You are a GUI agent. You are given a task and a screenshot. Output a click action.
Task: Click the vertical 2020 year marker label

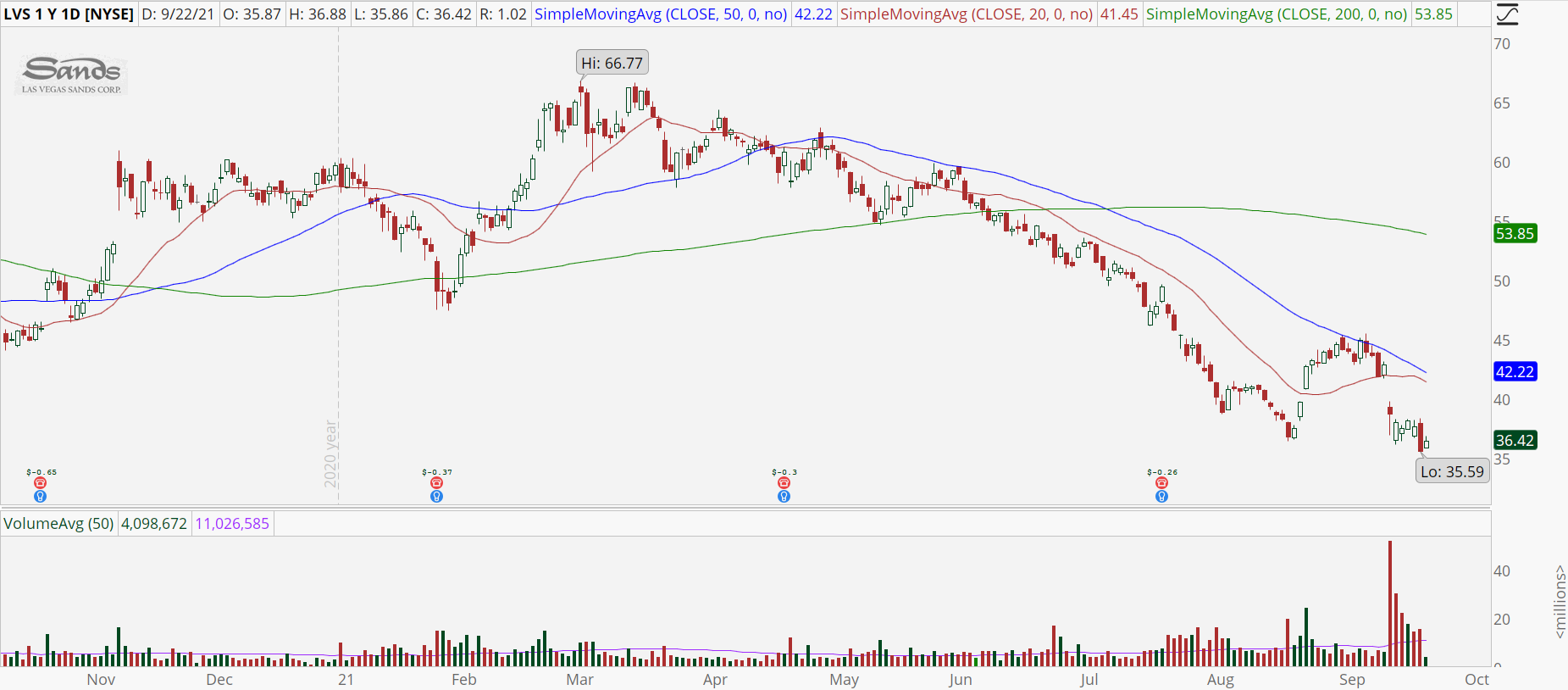pos(330,454)
